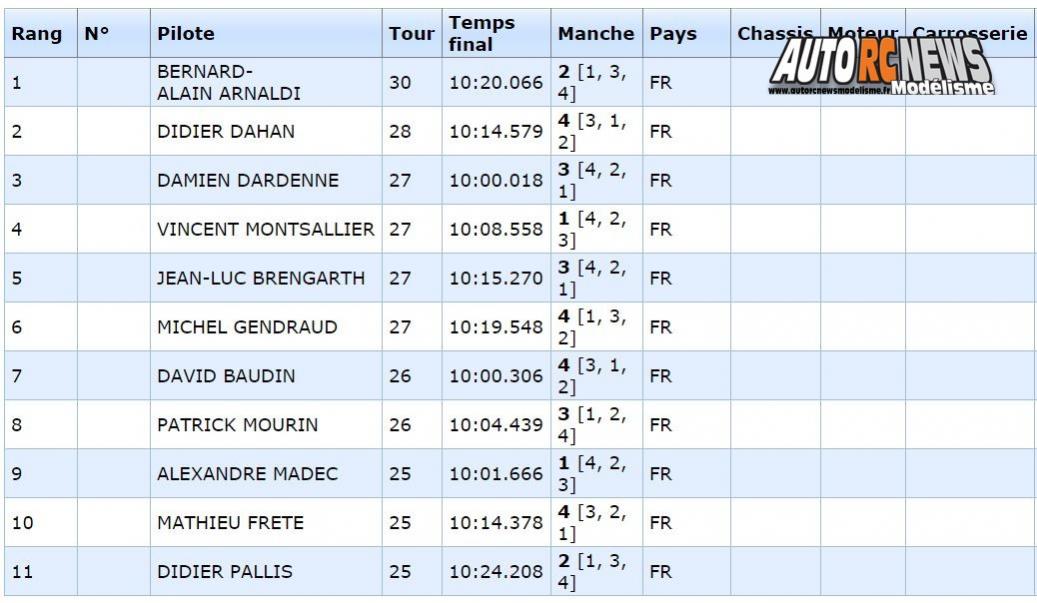Click the Tour column header

pos(411,34)
